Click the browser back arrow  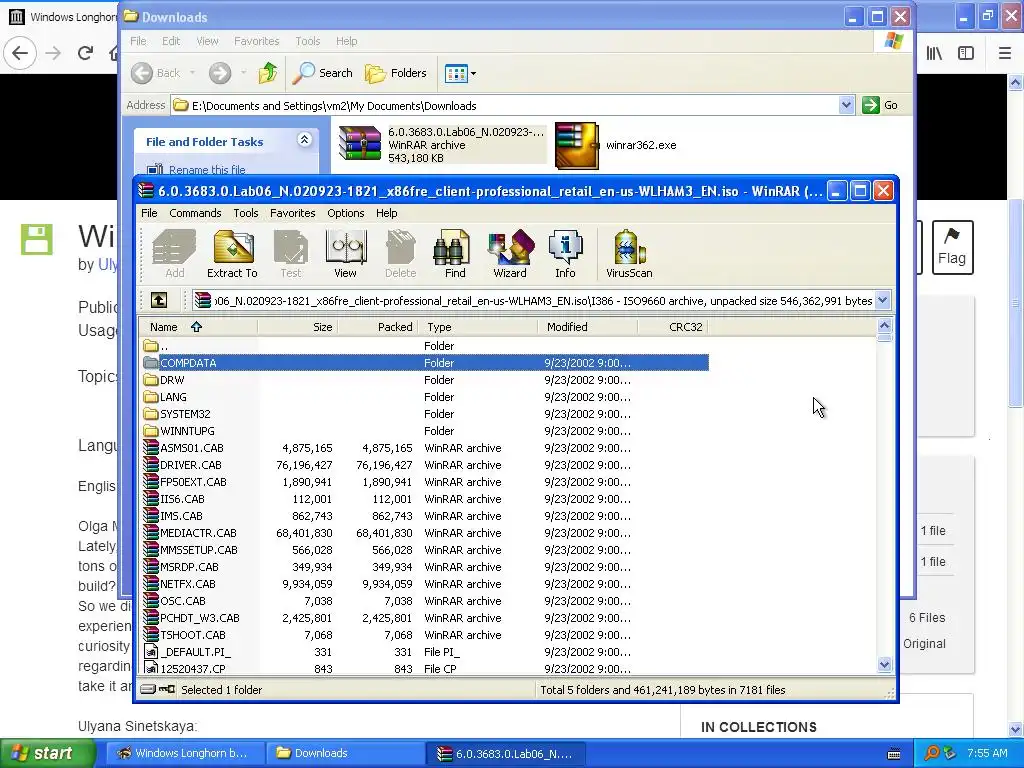point(20,53)
